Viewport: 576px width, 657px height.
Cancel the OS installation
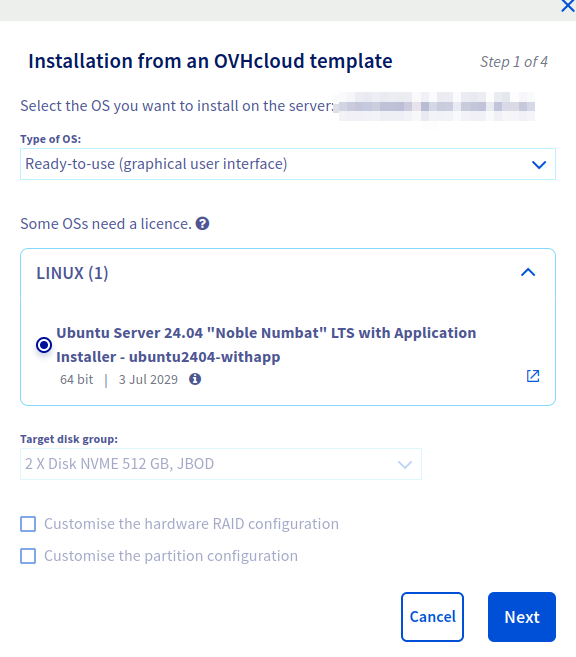[x=432, y=617]
